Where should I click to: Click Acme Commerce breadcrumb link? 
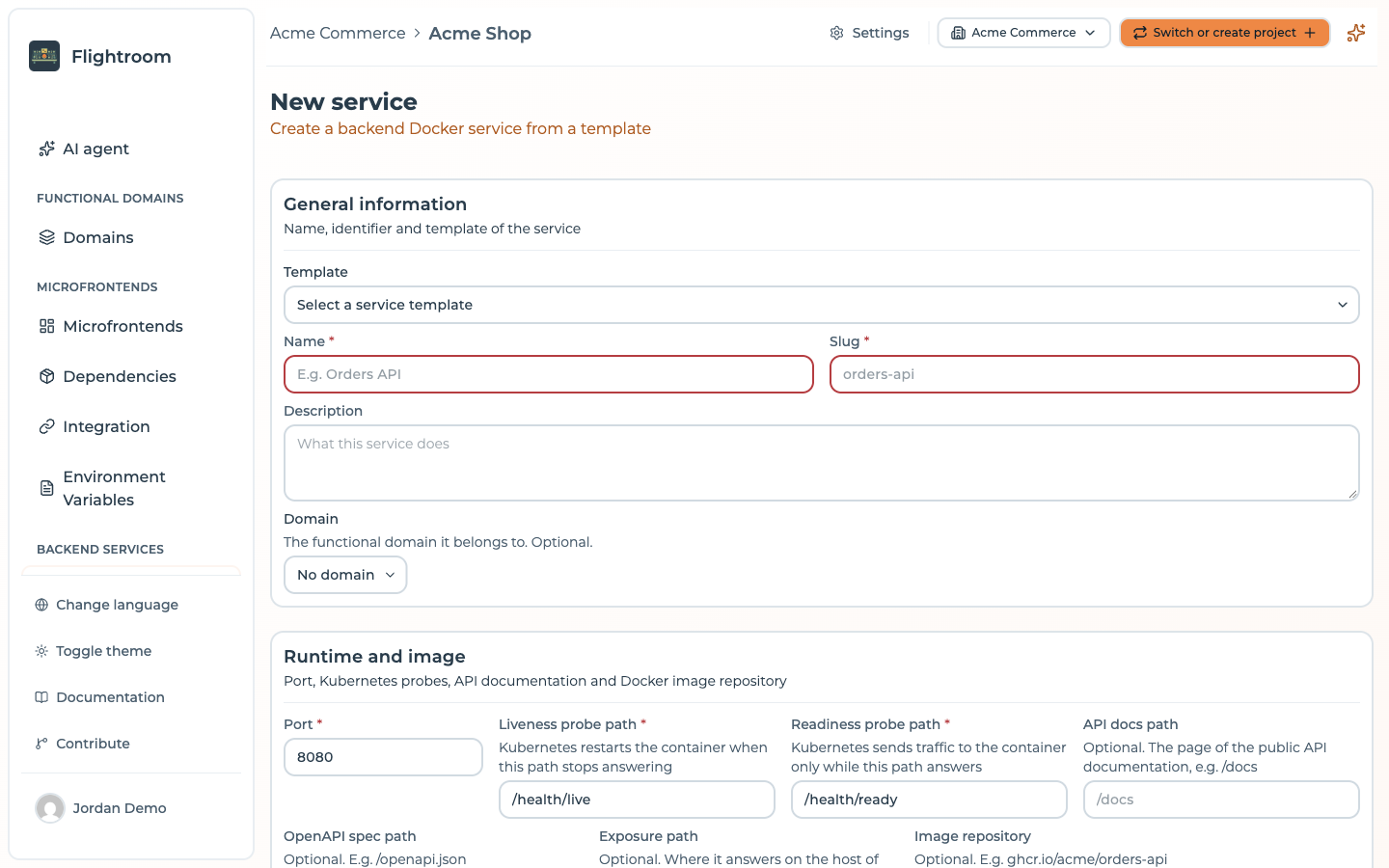click(338, 33)
